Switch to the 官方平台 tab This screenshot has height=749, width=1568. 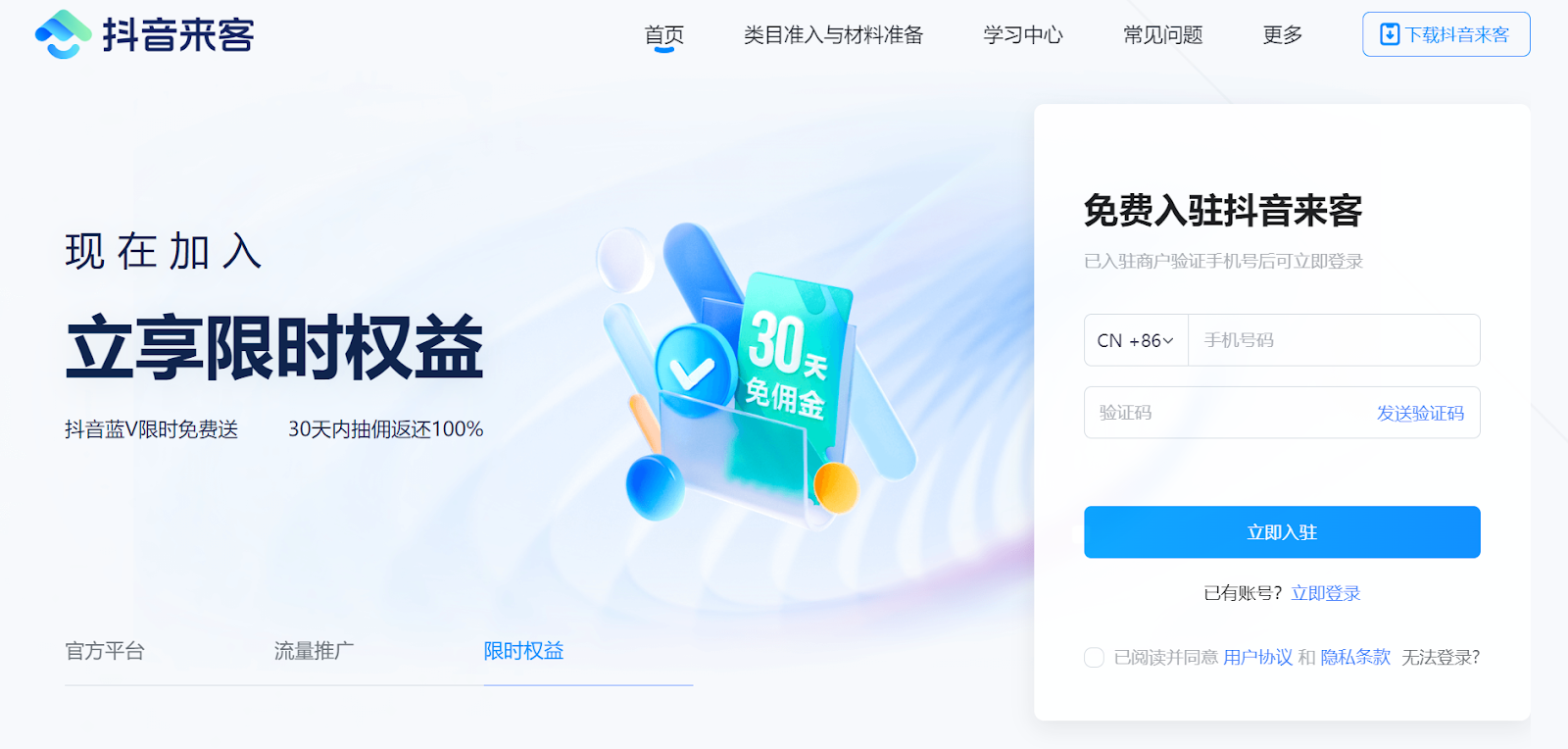(105, 651)
